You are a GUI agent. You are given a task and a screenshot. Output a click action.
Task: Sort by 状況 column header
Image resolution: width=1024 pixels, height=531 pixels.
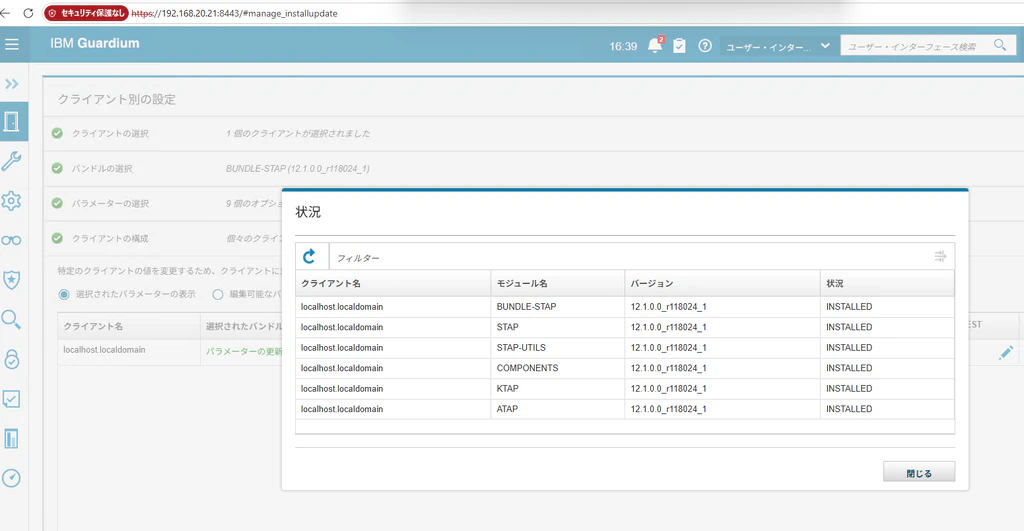click(x=888, y=283)
